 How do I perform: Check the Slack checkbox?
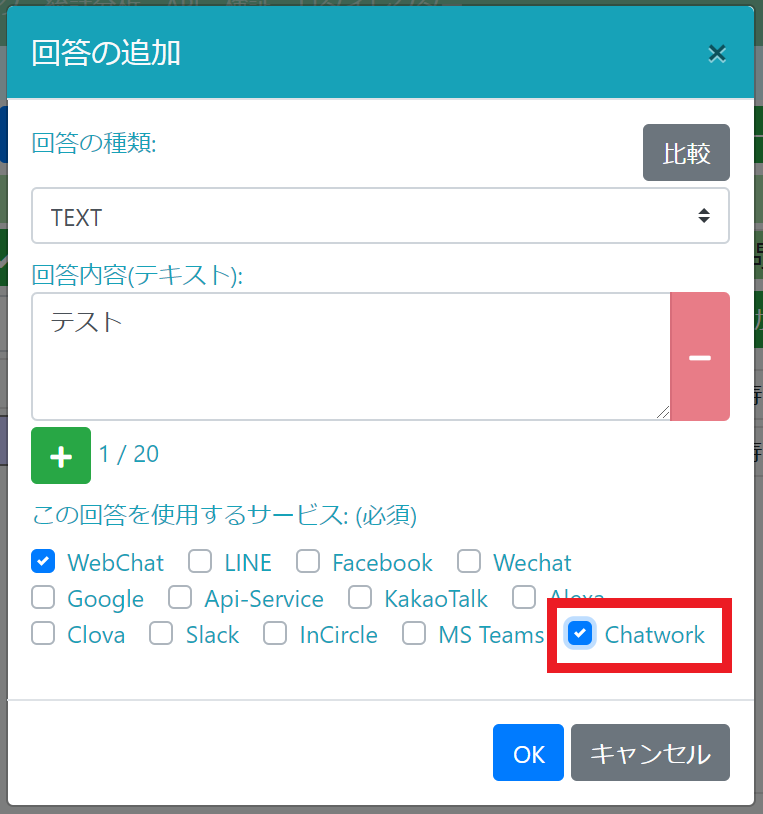pos(161,633)
